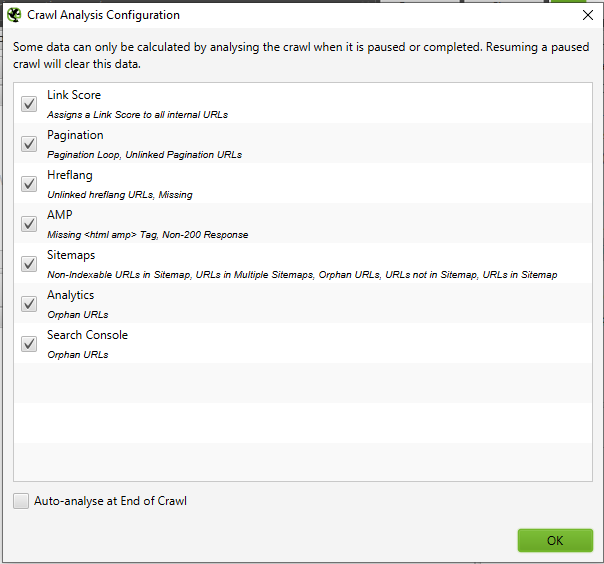Disable the Hreflang analysis checkbox
604x564 pixels.
pos(29,183)
